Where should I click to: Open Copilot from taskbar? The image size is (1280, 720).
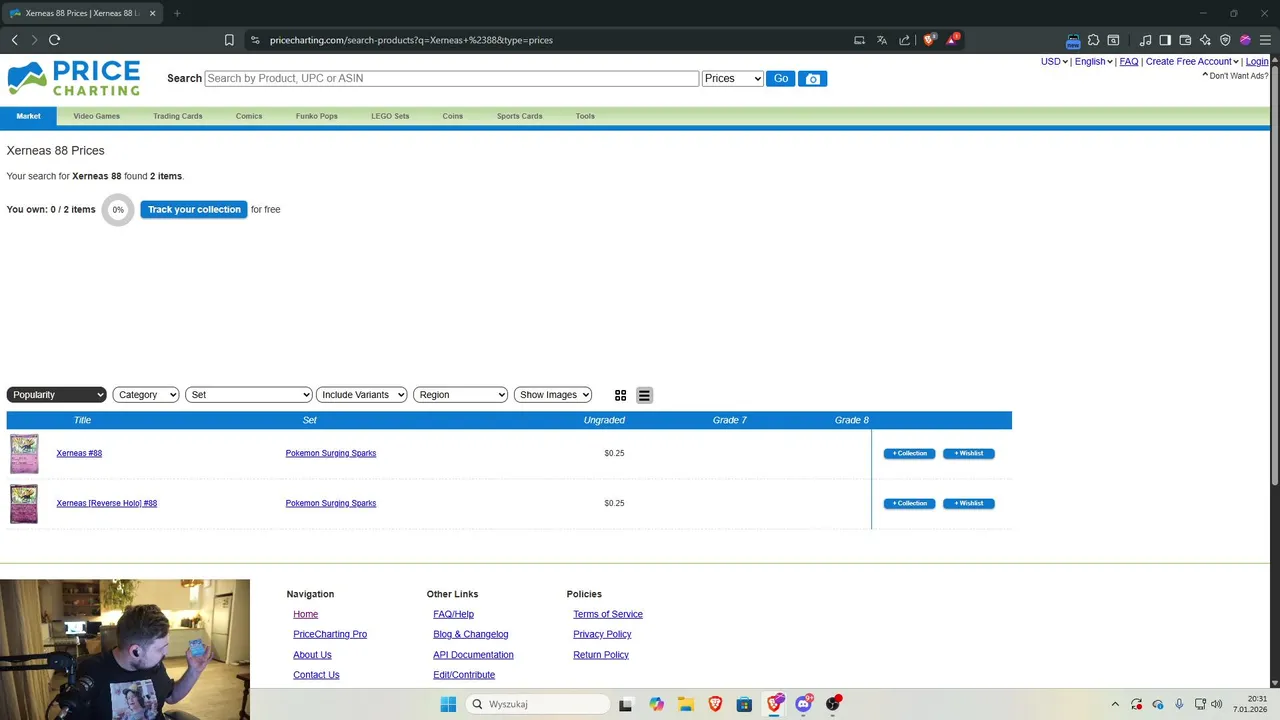[x=656, y=704]
